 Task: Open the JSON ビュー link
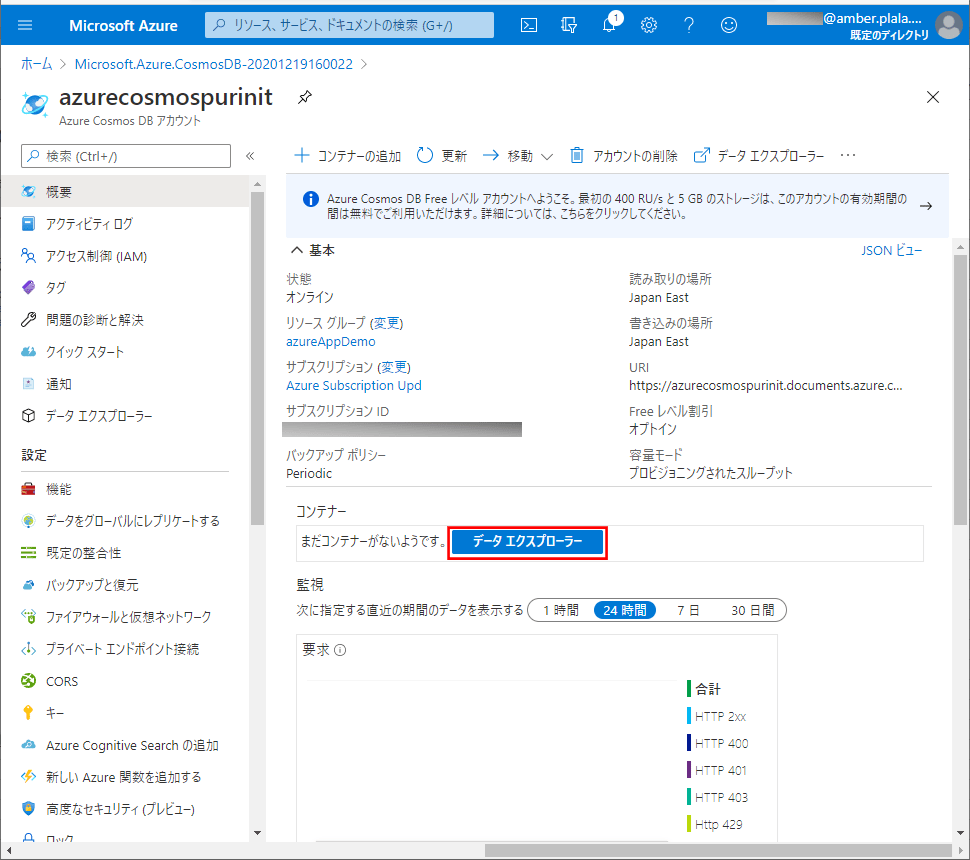pyautogui.click(x=891, y=251)
